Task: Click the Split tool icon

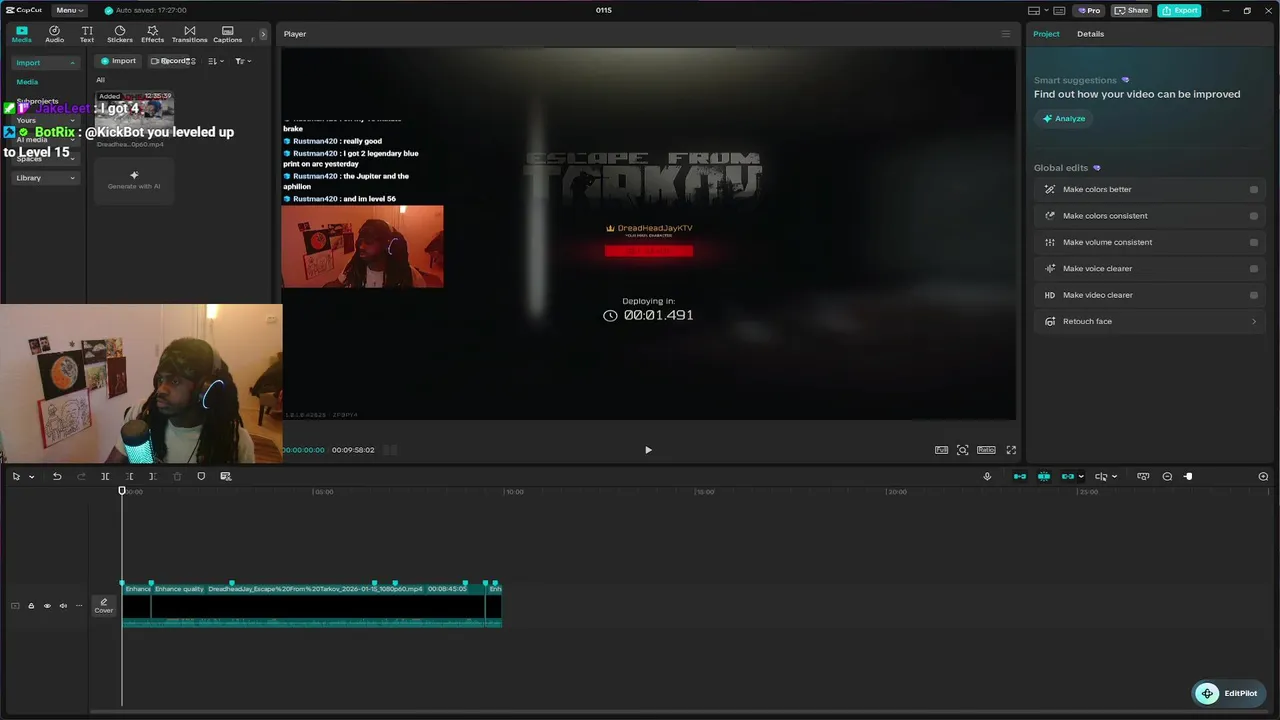Action: coord(105,476)
